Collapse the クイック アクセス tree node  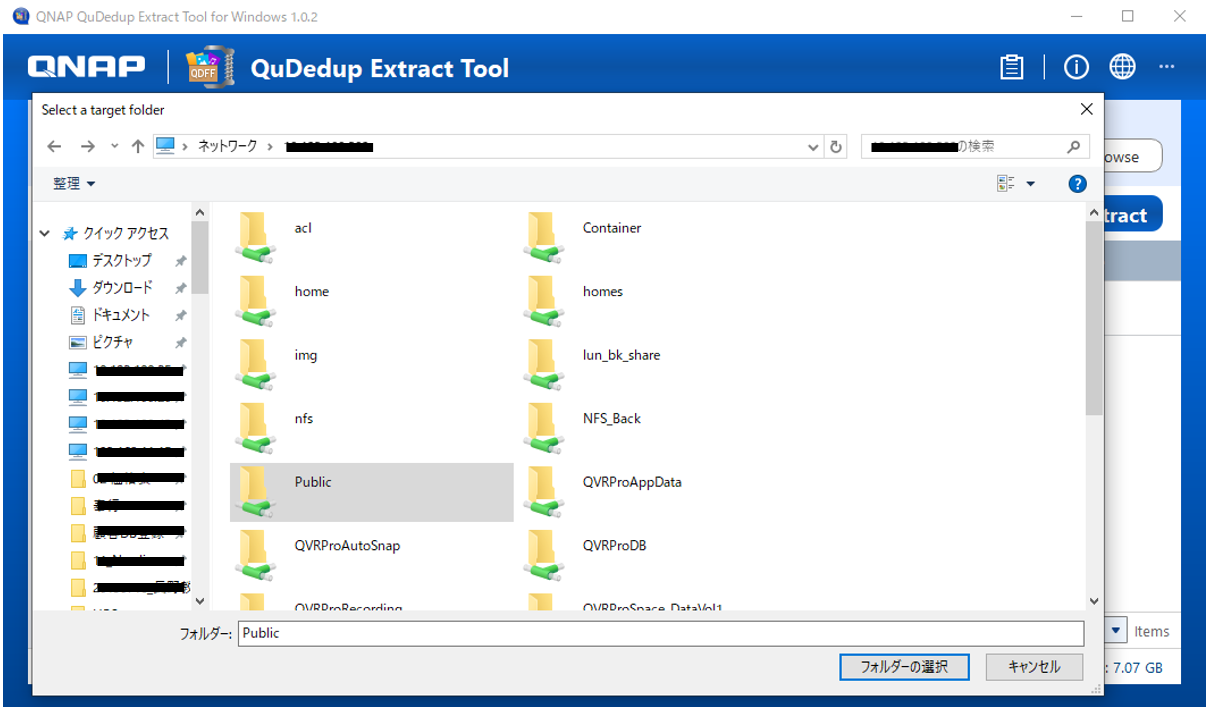(45, 233)
